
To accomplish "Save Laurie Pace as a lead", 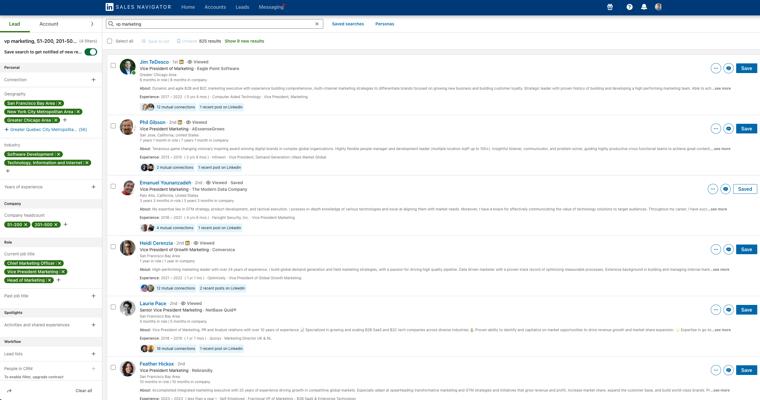I will click(x=746, y=310).
